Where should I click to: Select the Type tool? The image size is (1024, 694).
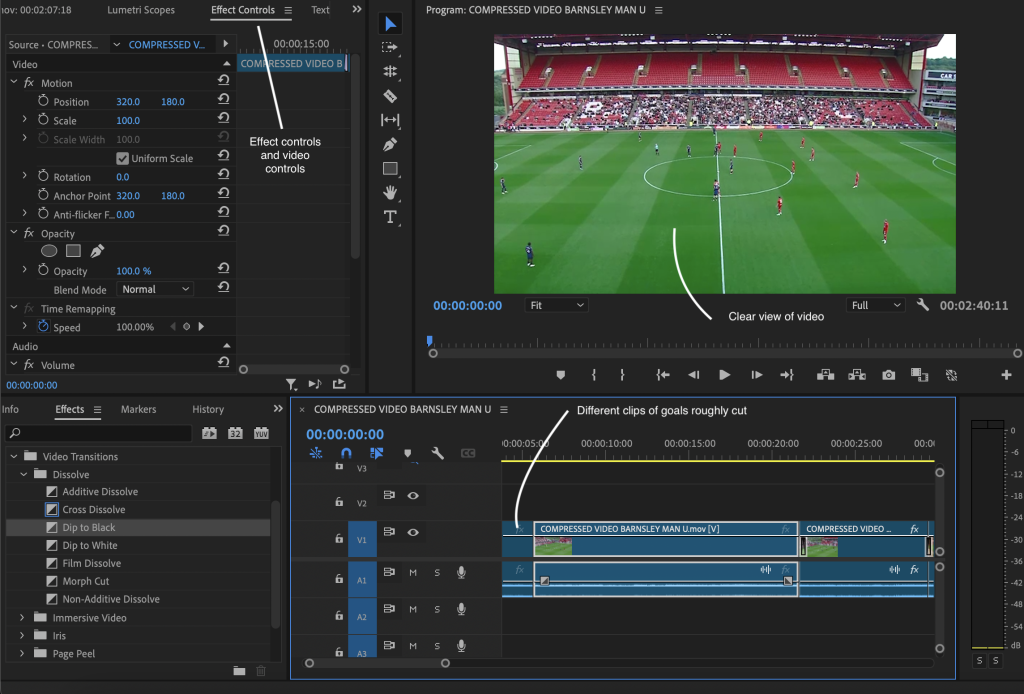tap(390, 217)
